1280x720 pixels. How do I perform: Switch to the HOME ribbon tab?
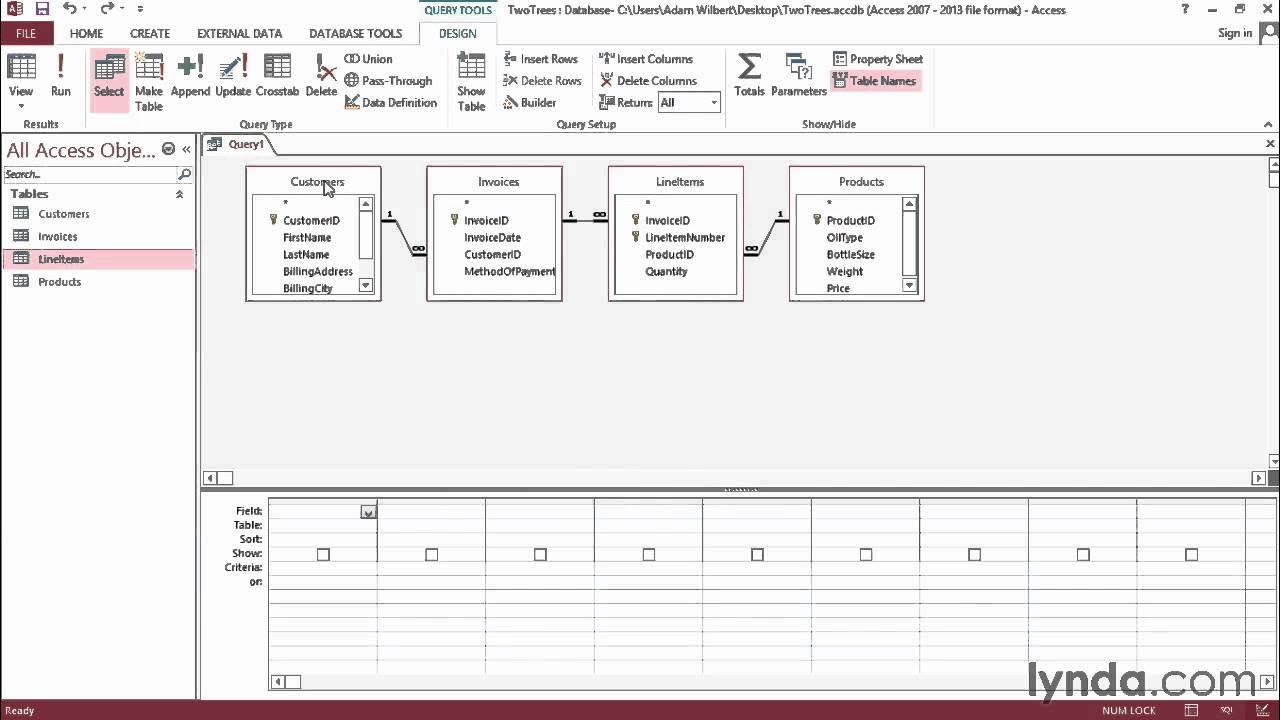86,33
